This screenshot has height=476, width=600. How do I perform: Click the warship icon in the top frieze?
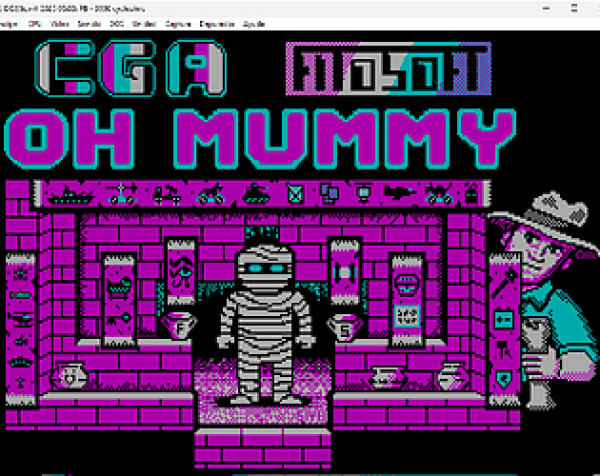(x=70, y=194)
